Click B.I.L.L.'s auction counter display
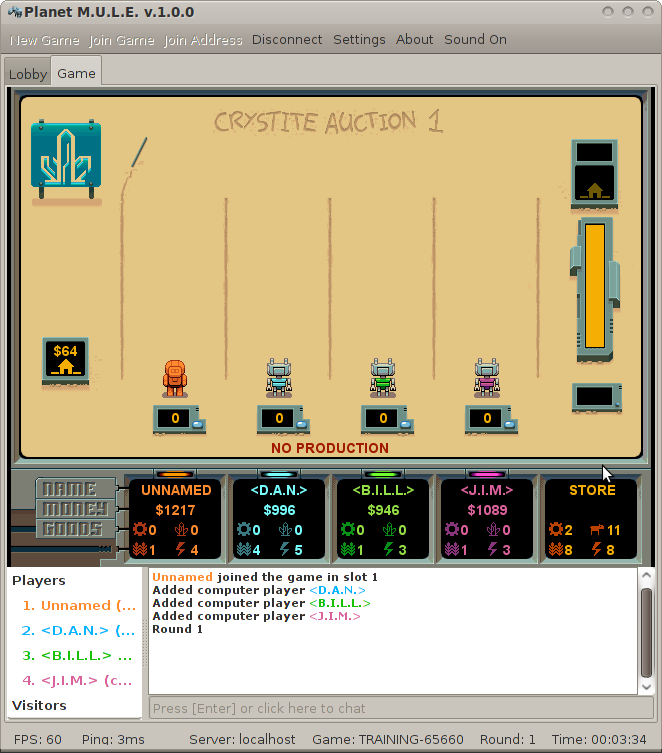 [x=387, y=419]
